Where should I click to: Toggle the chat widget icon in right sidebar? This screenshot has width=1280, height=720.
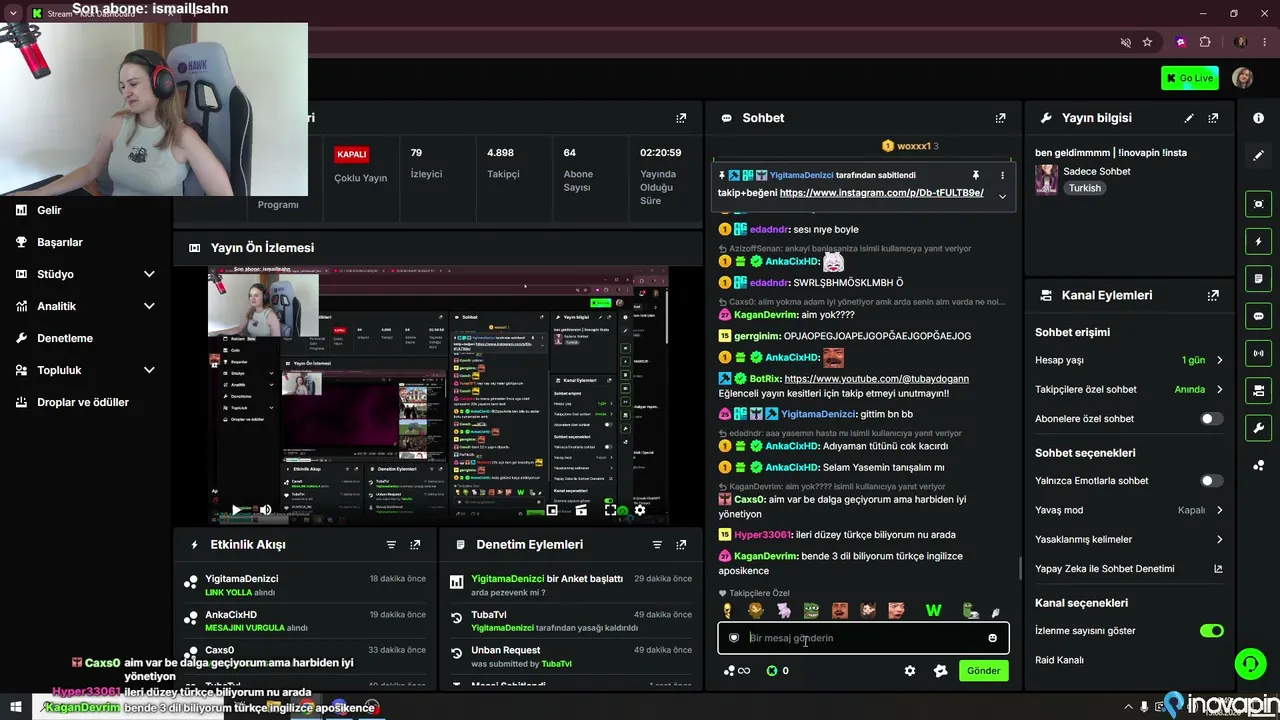point(1258,316)
